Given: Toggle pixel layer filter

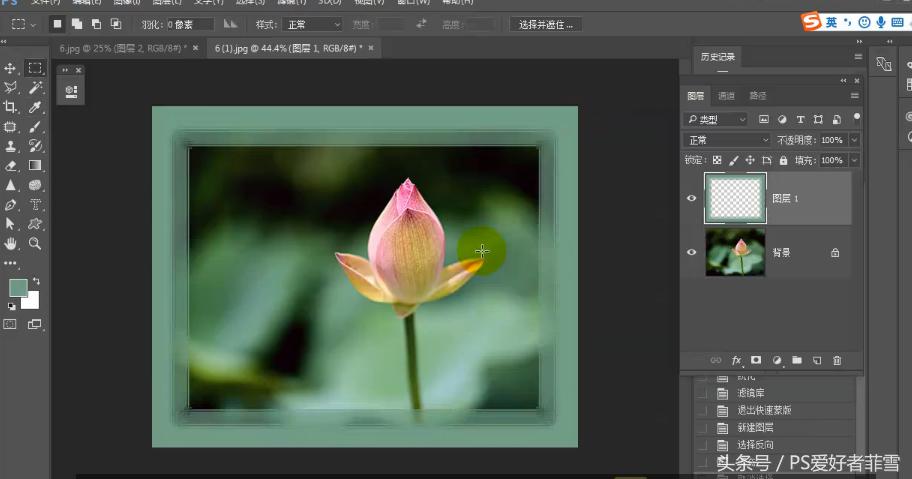Looking at the screenshot, I should [764, 119].
